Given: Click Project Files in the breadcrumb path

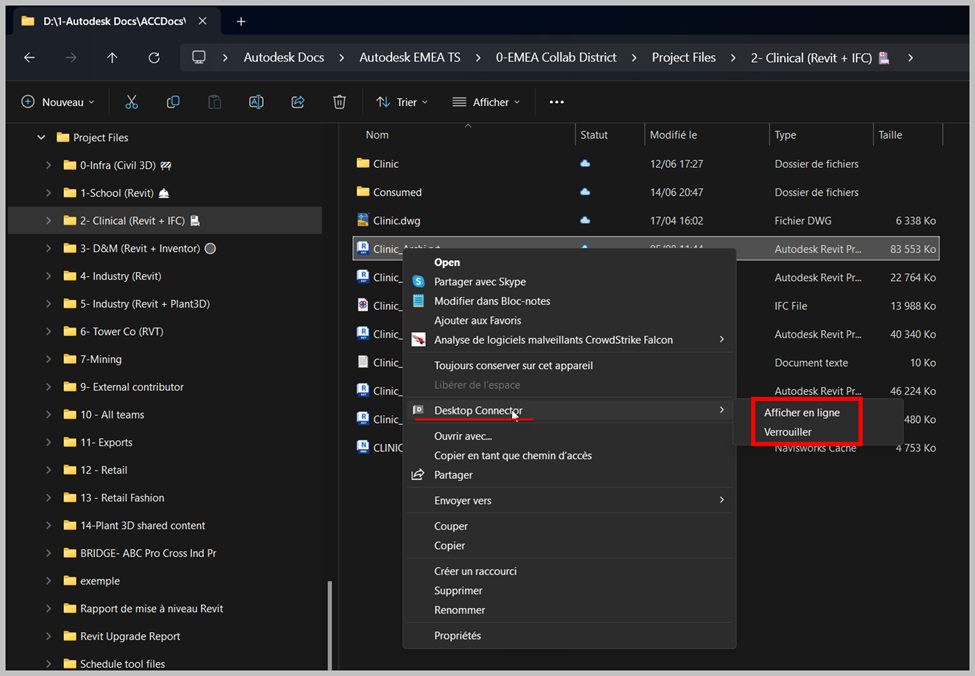Looking at the screenshot, I should pos(683,58).
